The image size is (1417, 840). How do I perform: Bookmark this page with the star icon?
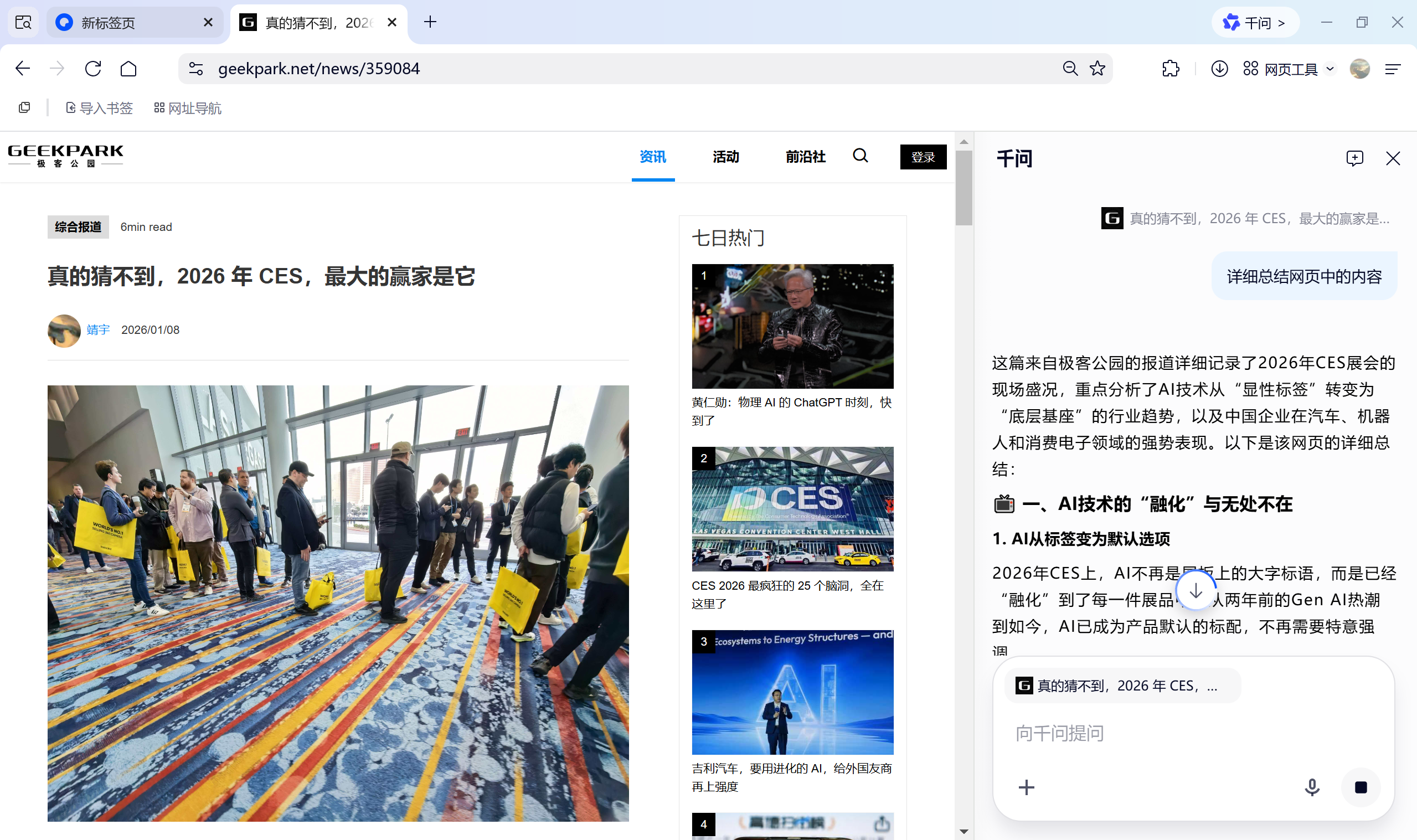coord(1097,68)
